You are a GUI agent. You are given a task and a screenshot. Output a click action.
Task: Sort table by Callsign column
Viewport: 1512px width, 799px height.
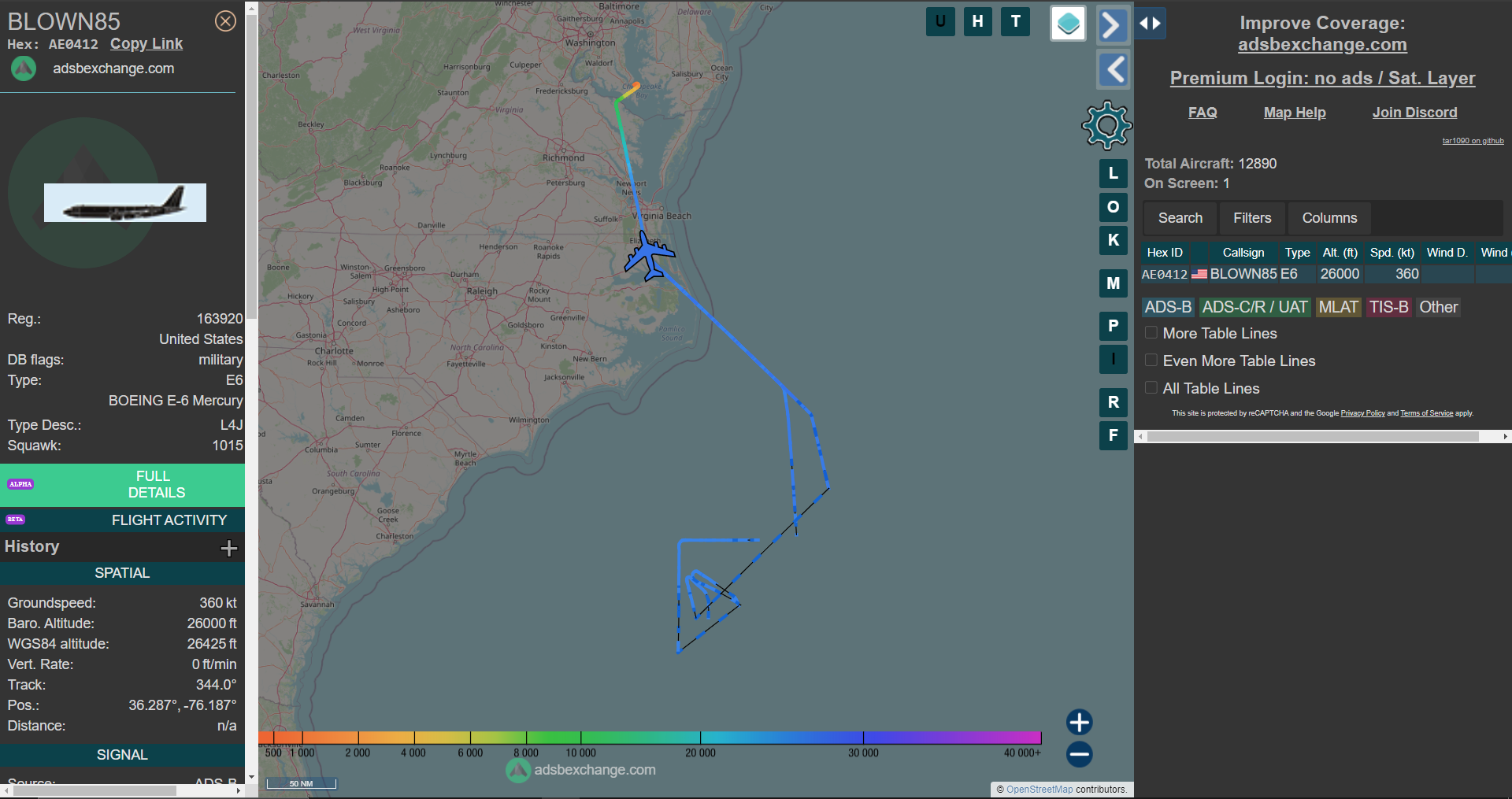pyautogui.click(x=1243, y=253)
